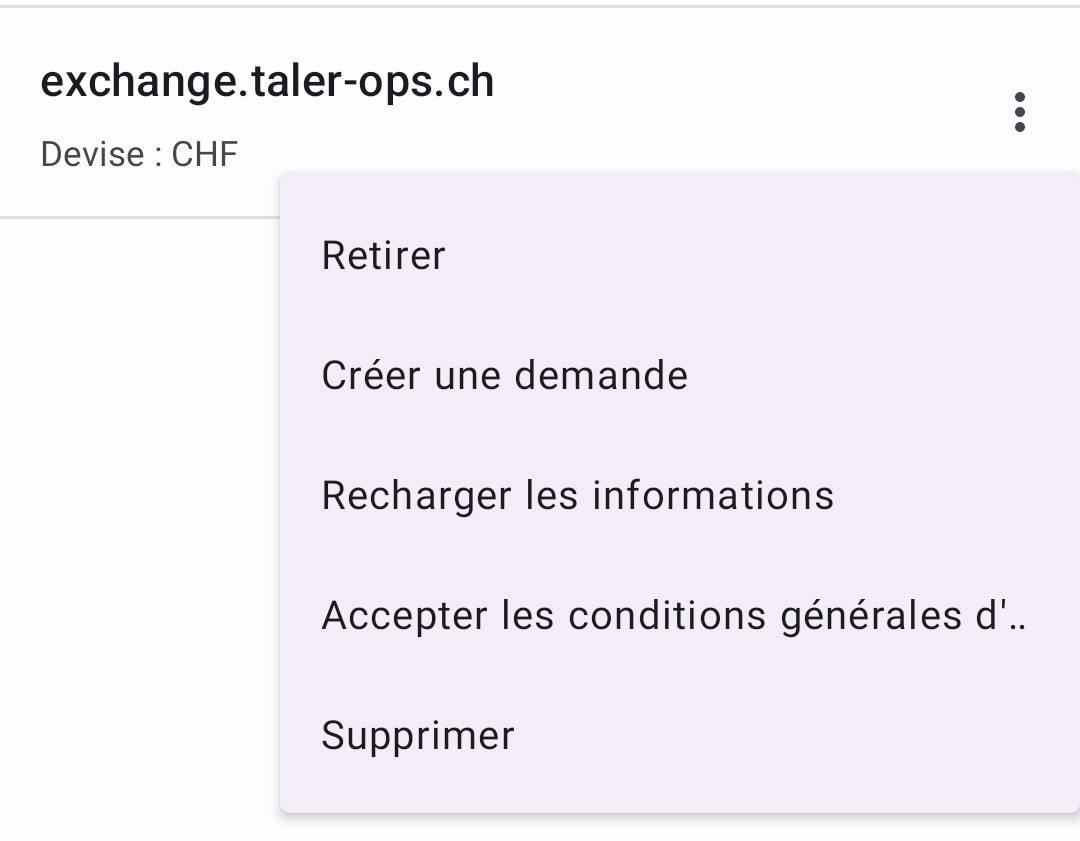
Task: Select Créer une demande to request payment
Action: click(504, 375)
